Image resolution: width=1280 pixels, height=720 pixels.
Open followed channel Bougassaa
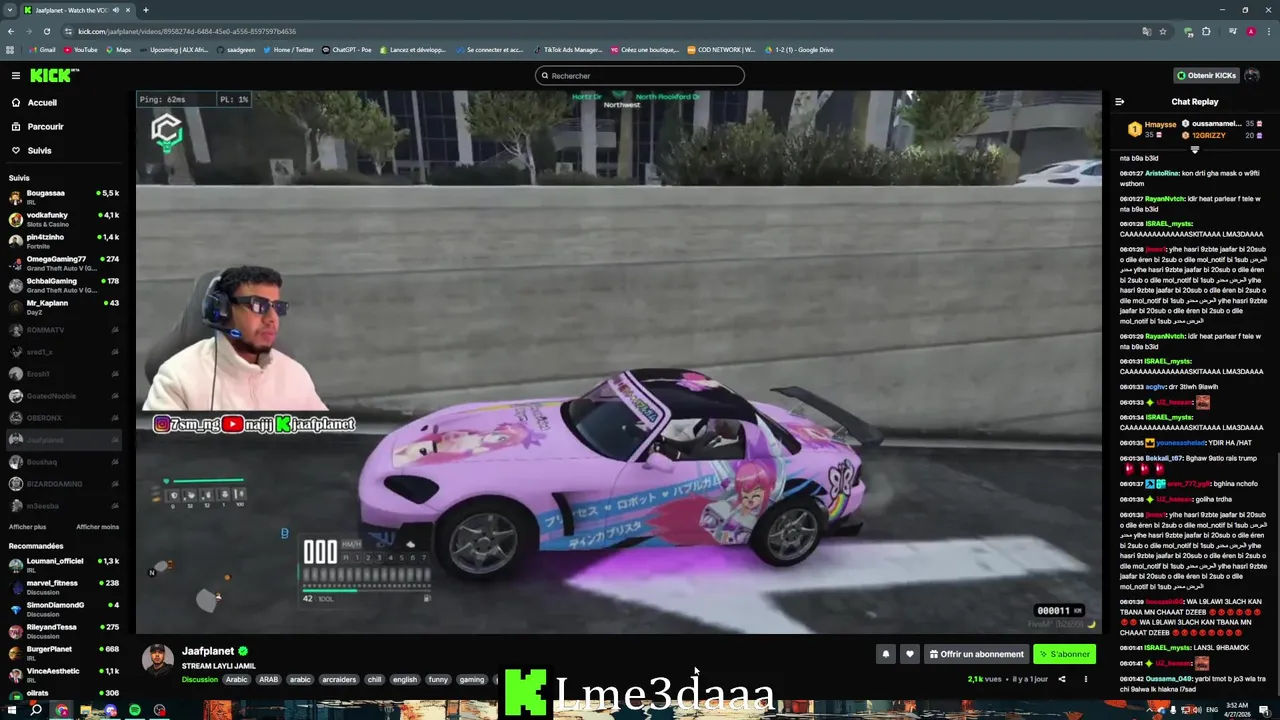click(62, 197)
